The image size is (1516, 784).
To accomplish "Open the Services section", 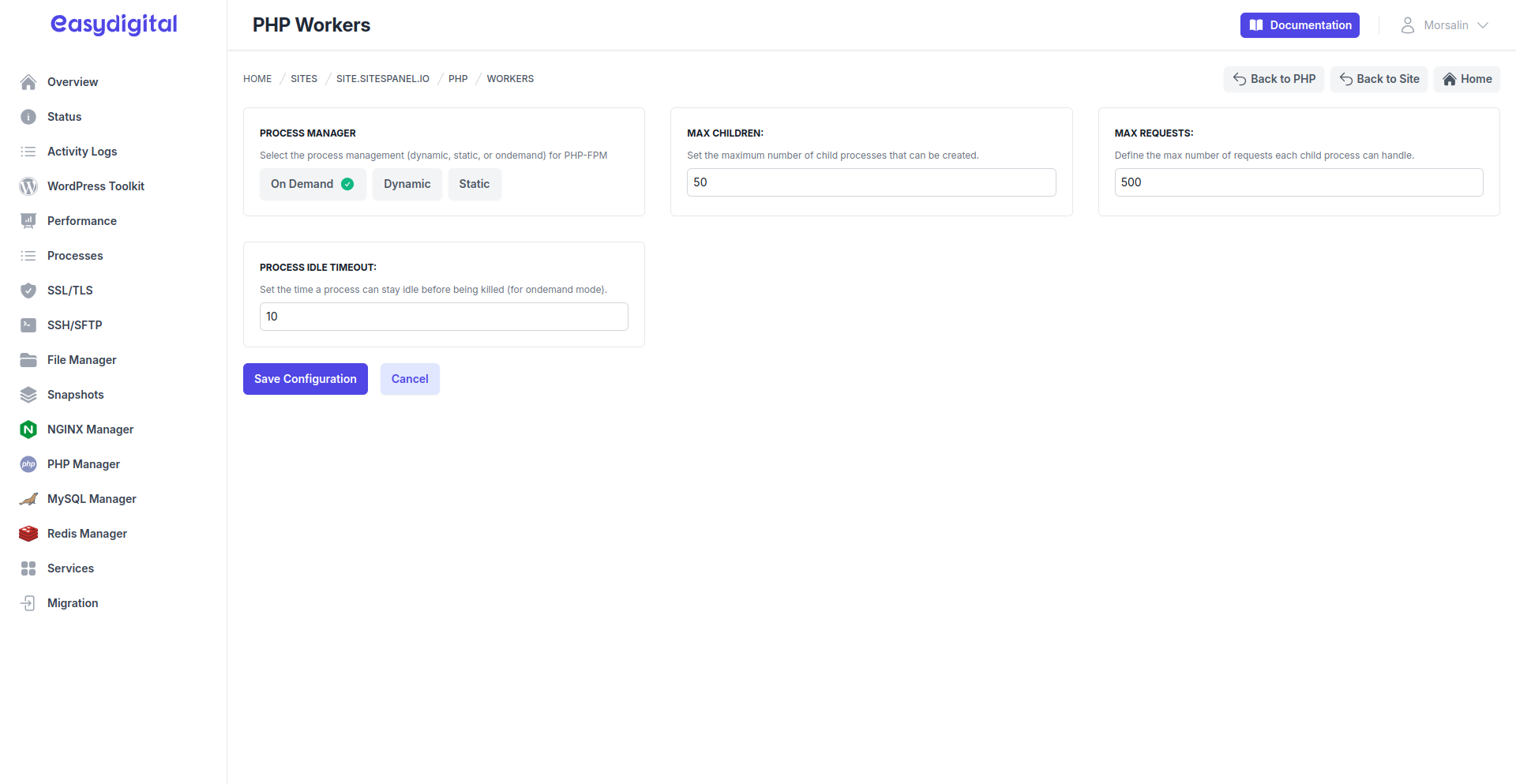I will tap(71, 568).
